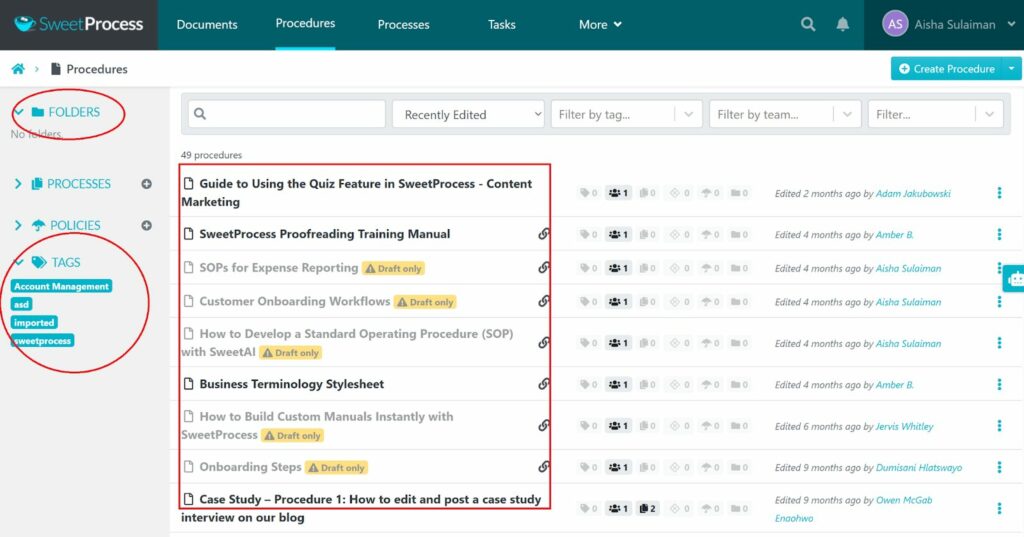Click the search magnifier icon in top navigation
The height and width of the screenshot is (537, 1024).
[x=808, y=24]
